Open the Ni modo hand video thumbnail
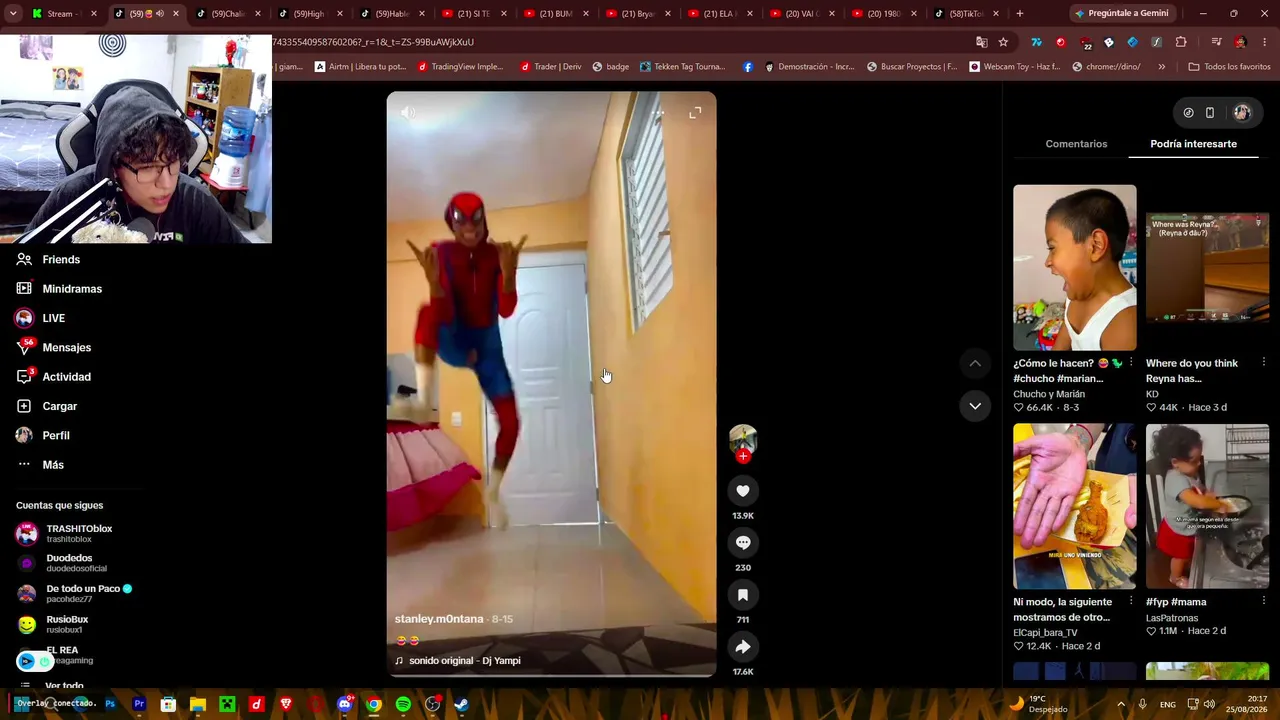This screenshot has height=720, width=1280. pyautogui.click(x=1075, y=506)
